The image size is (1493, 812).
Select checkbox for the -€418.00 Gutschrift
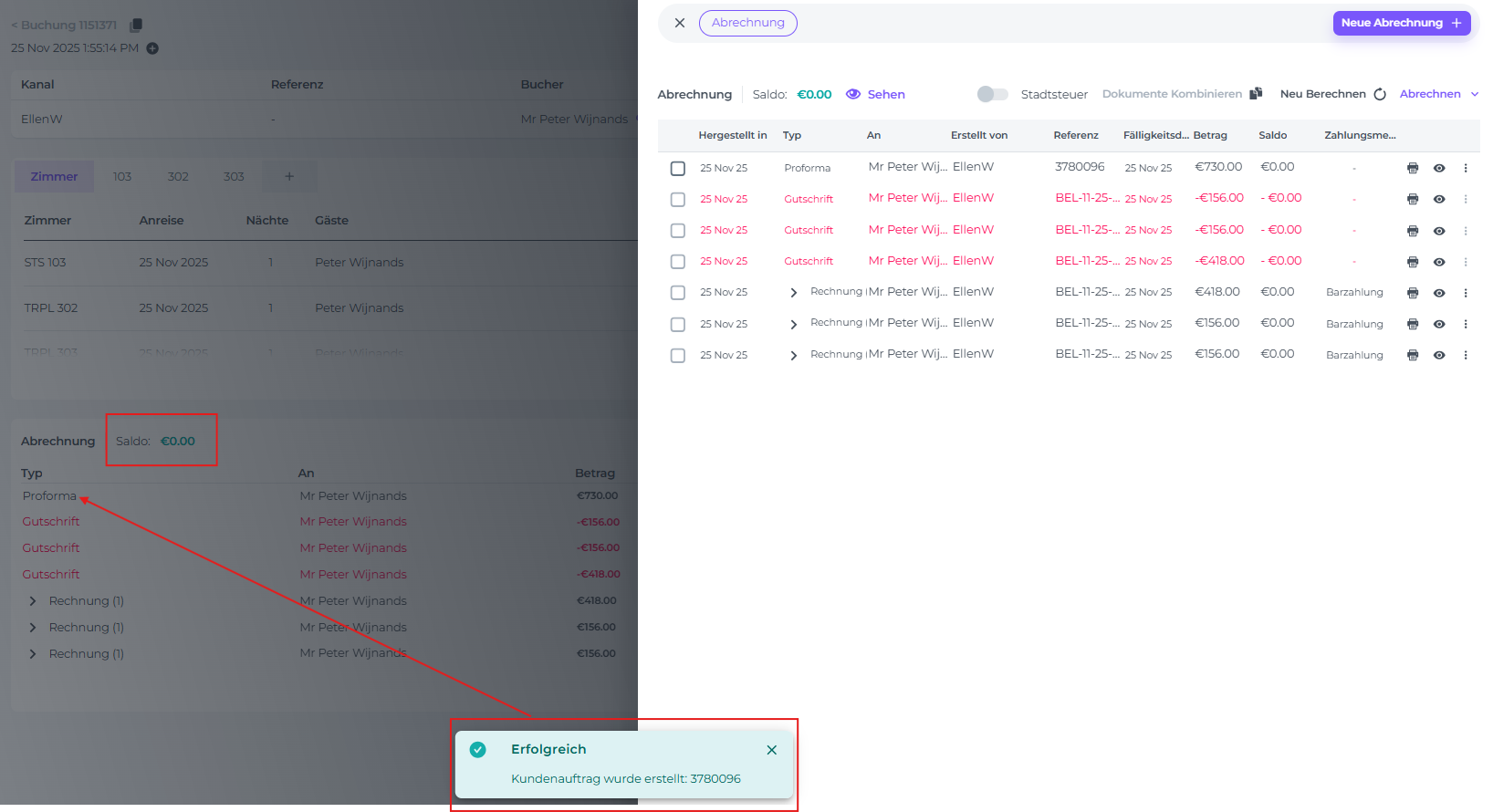click(677, 262)
